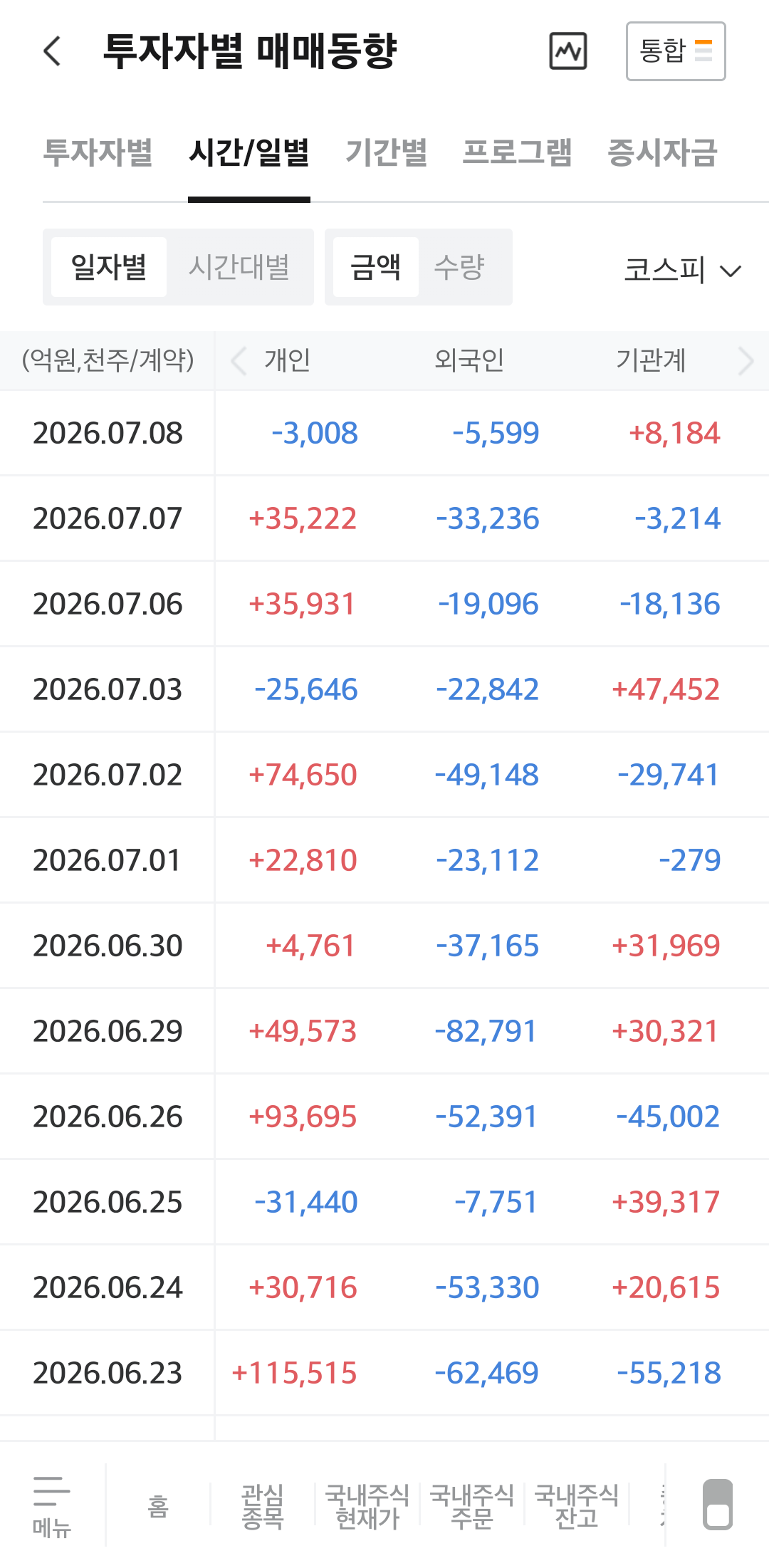Switch to 시간대별 view
This screenshot has width=769, height=1568.
(239, 267)
